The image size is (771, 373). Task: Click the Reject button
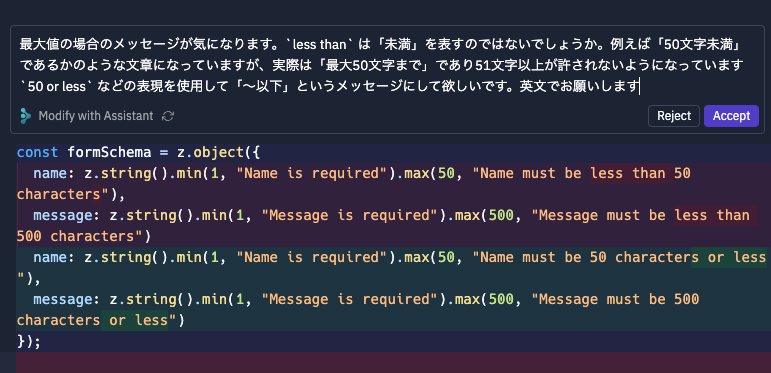click(x=674, y=116)
